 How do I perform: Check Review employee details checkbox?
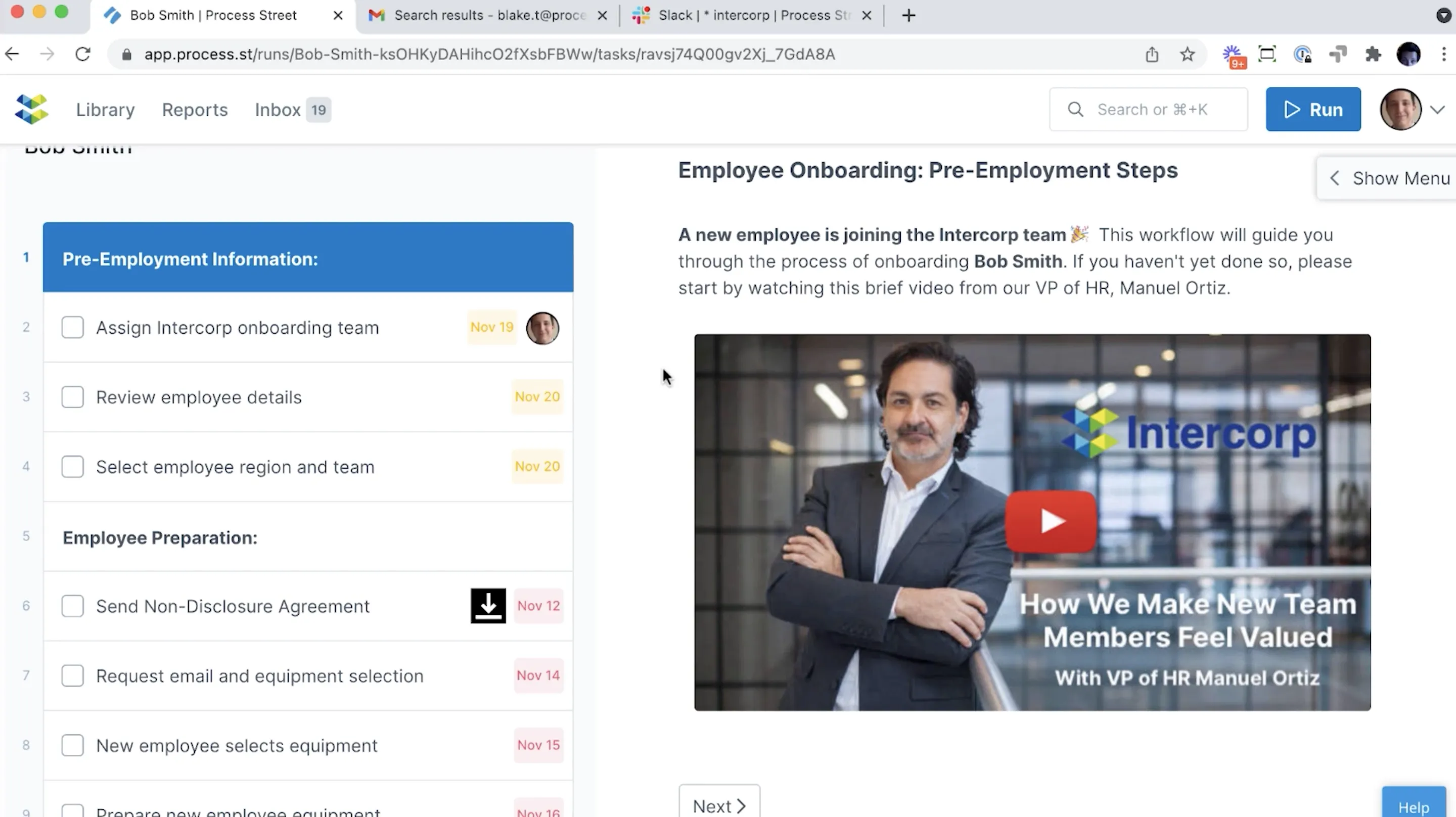pos(72,397)
